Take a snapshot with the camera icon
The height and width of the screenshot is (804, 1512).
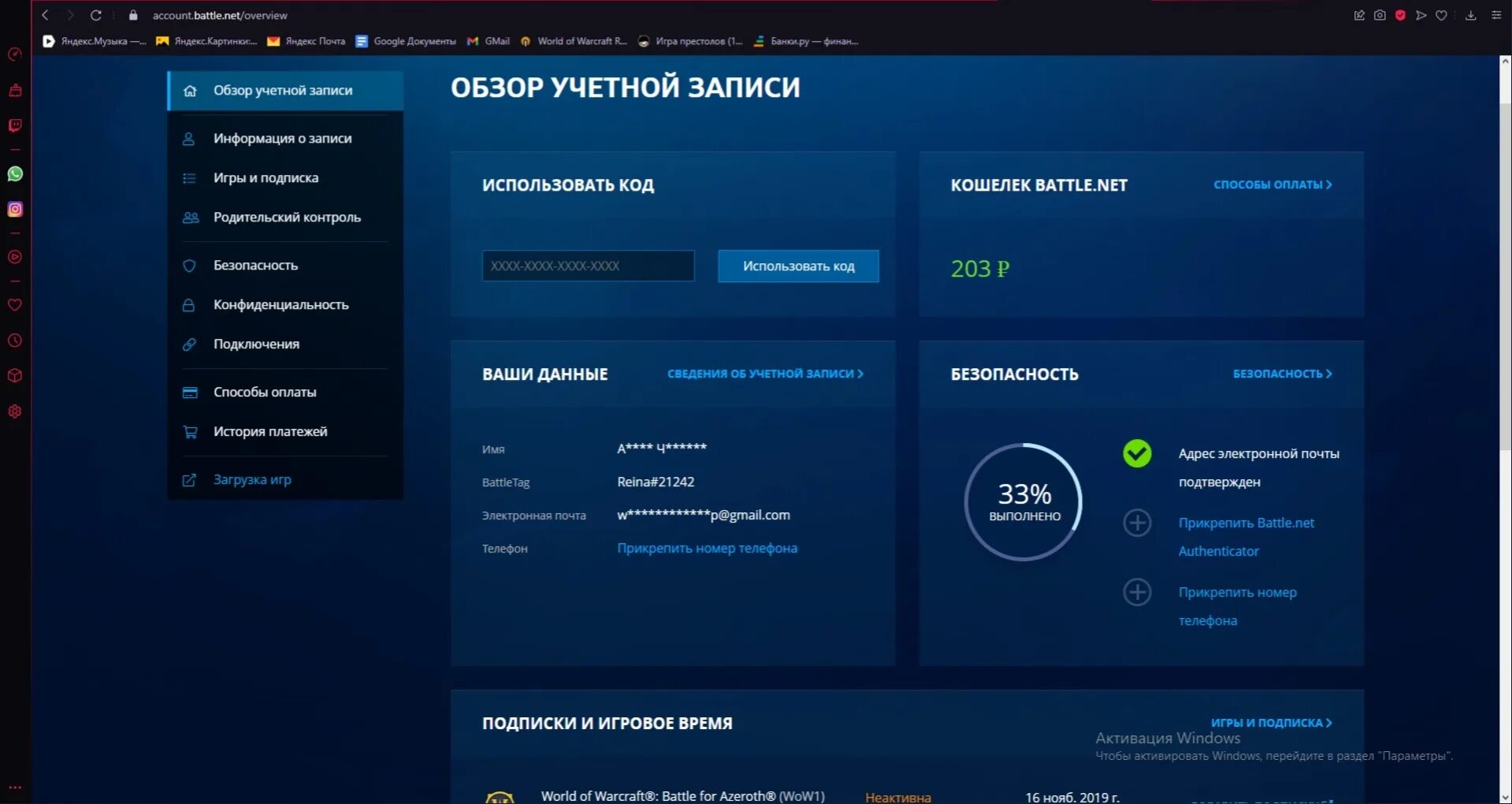(1380, 15)
